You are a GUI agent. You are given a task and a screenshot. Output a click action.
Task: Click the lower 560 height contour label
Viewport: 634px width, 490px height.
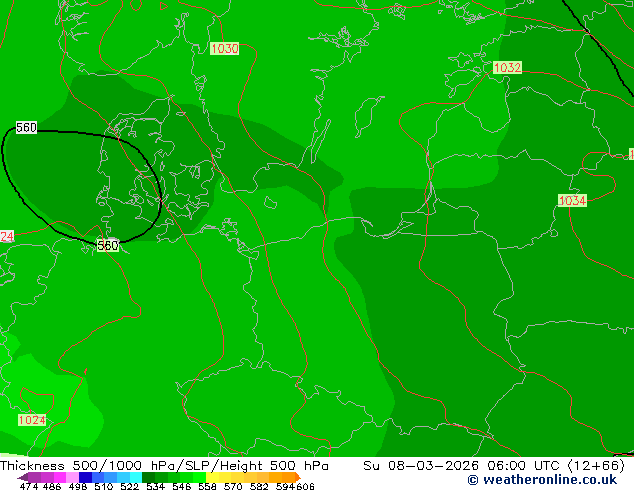[108, 245]
